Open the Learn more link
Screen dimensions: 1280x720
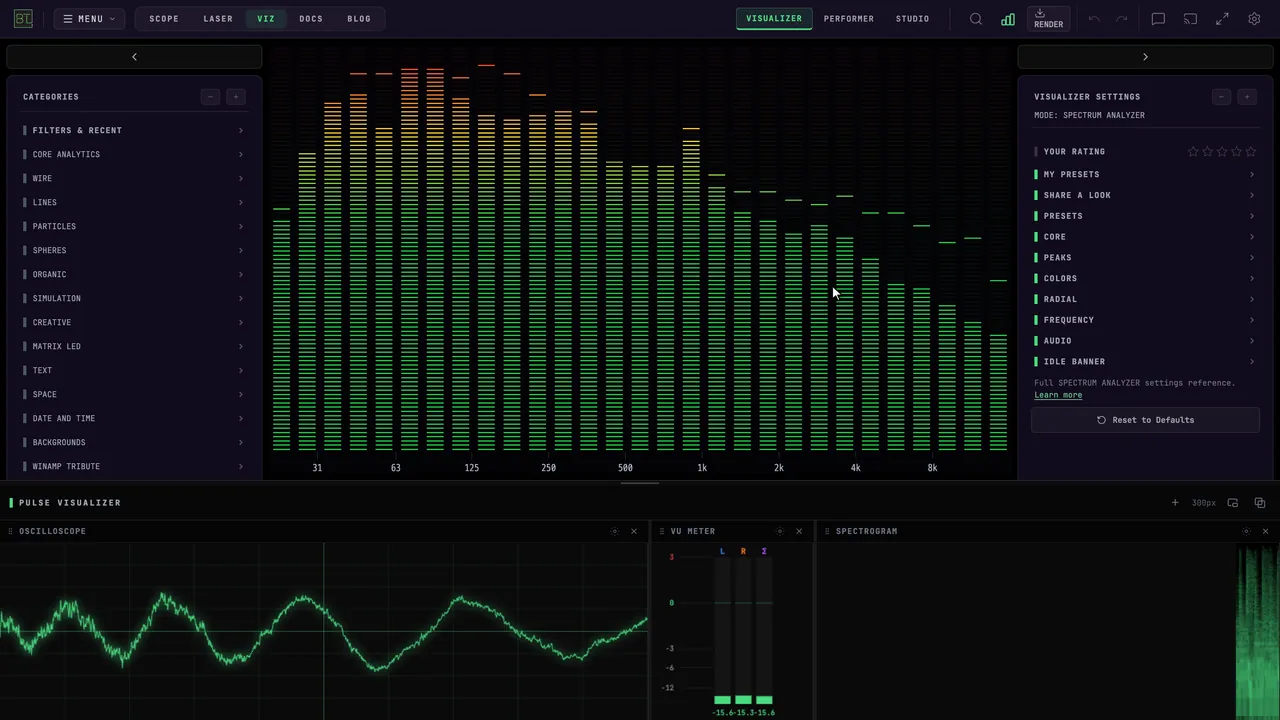pyautogui.click(x=1058, y=395)
